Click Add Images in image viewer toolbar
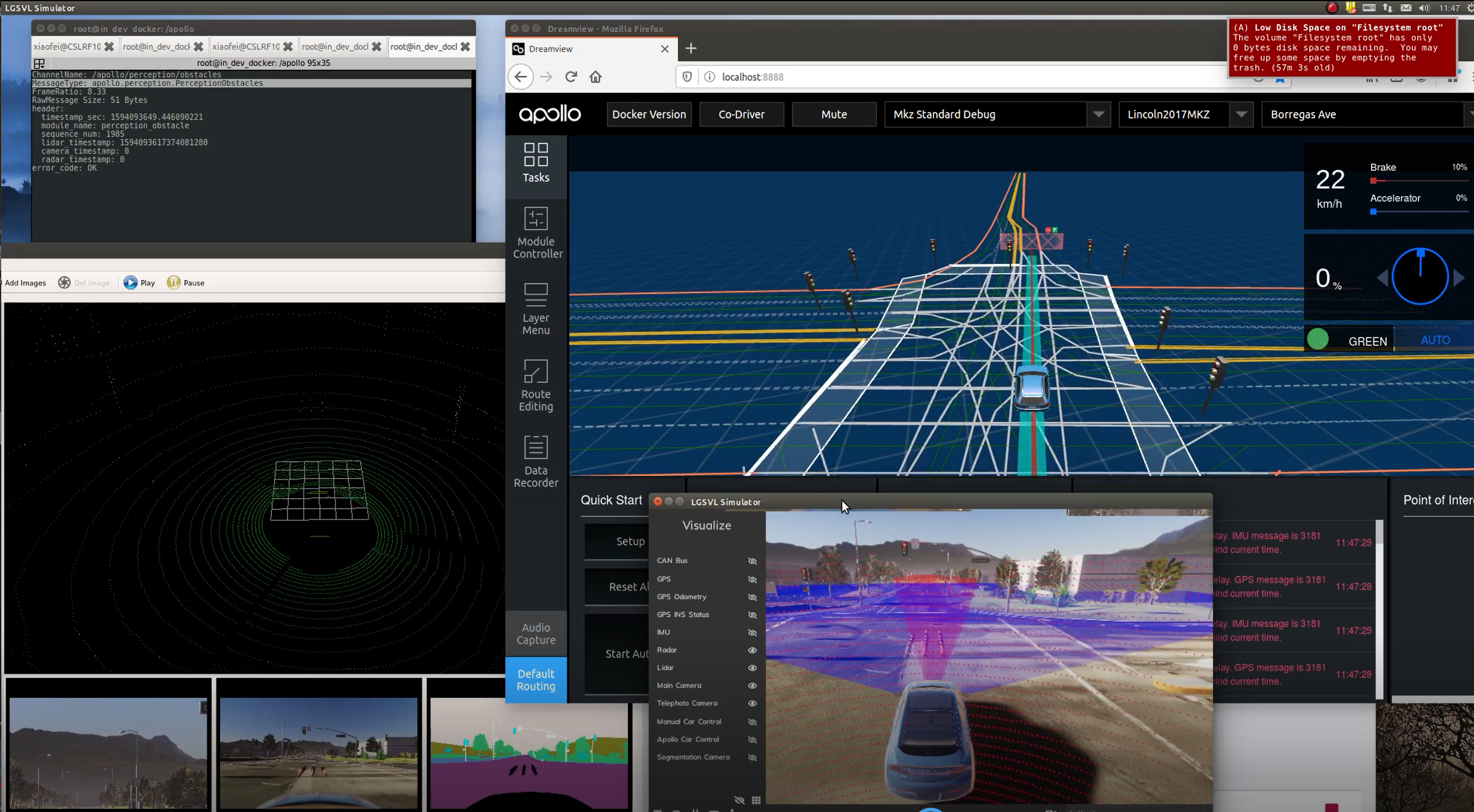Viewport: 1474px width, 812px height. coord(25,282)
